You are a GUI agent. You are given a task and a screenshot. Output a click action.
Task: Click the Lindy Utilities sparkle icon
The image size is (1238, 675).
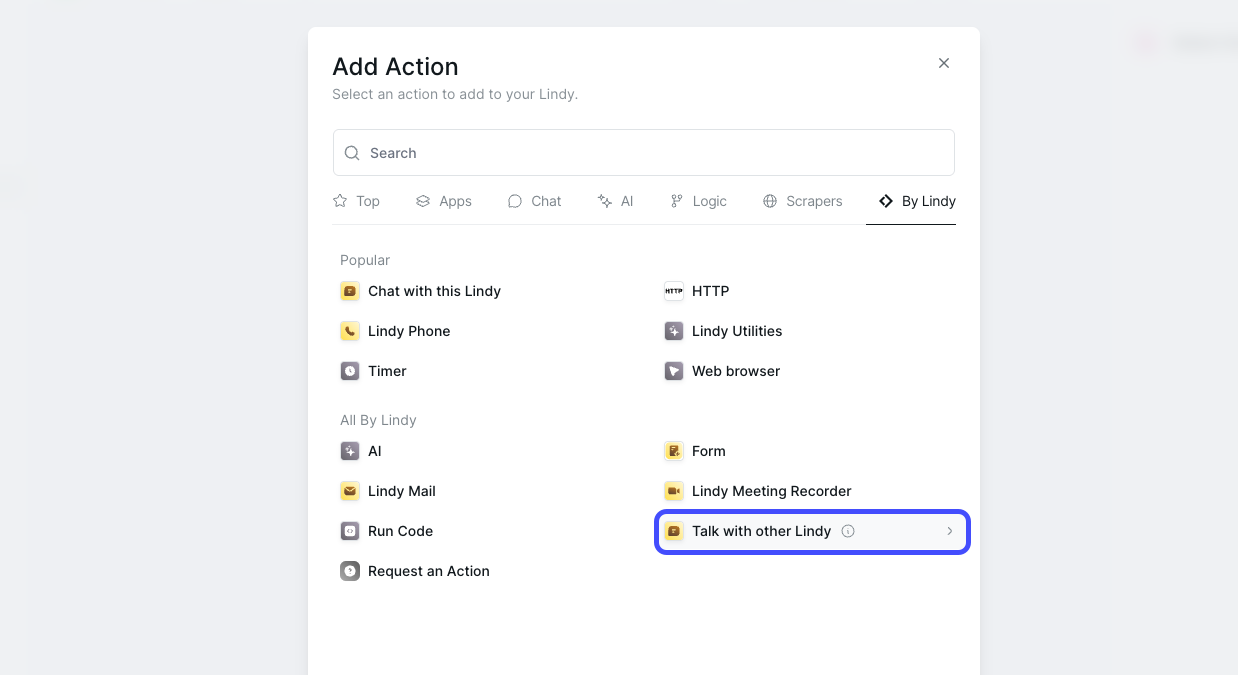click(x=674, y=331)
